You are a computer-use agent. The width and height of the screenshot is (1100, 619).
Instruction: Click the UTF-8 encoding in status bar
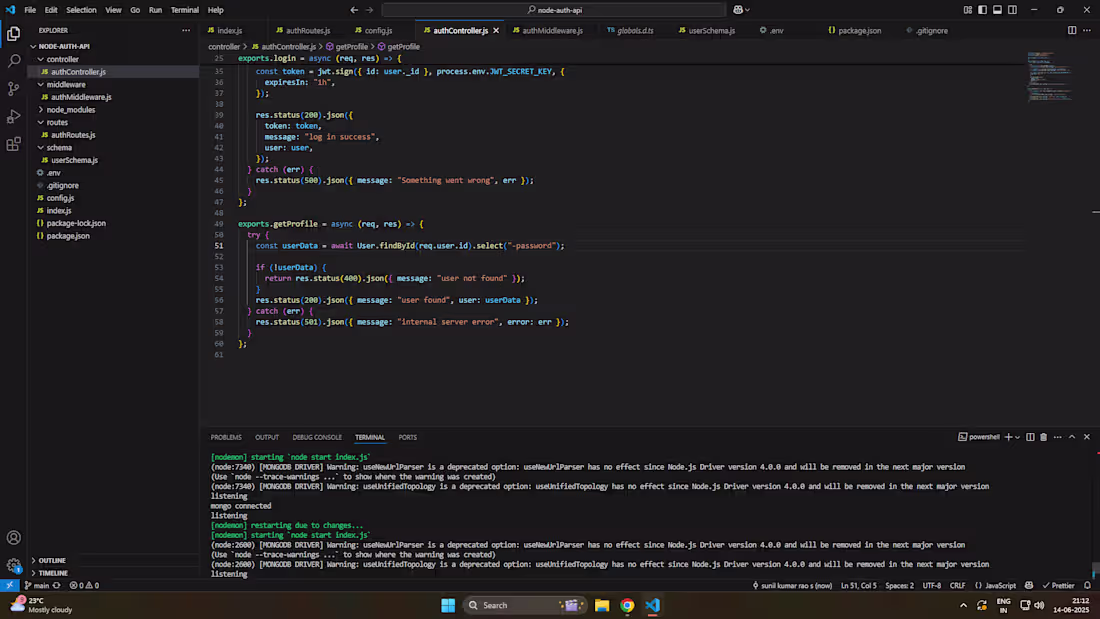pos(932,585)
